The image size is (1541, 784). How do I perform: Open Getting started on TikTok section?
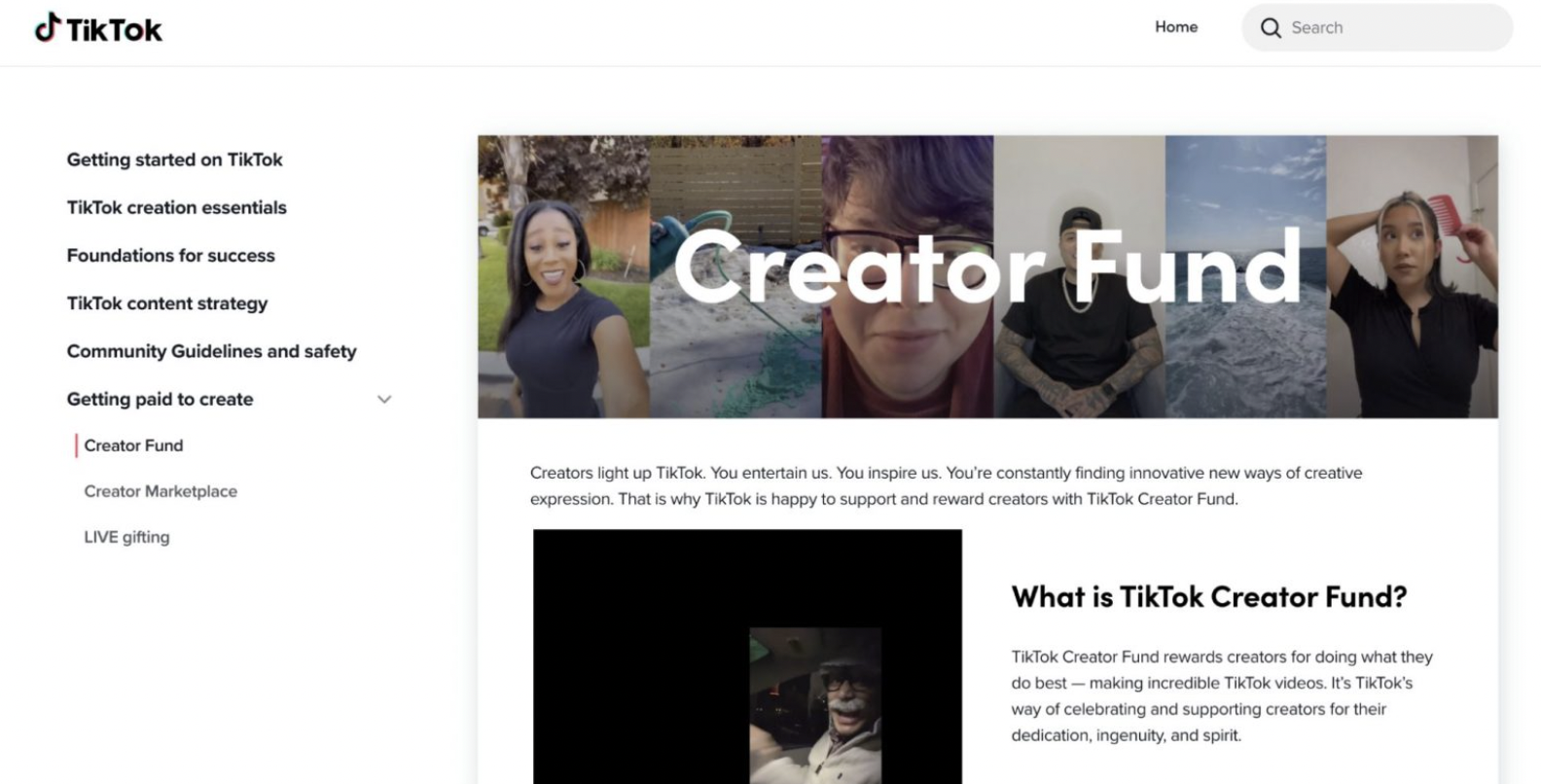175,160
